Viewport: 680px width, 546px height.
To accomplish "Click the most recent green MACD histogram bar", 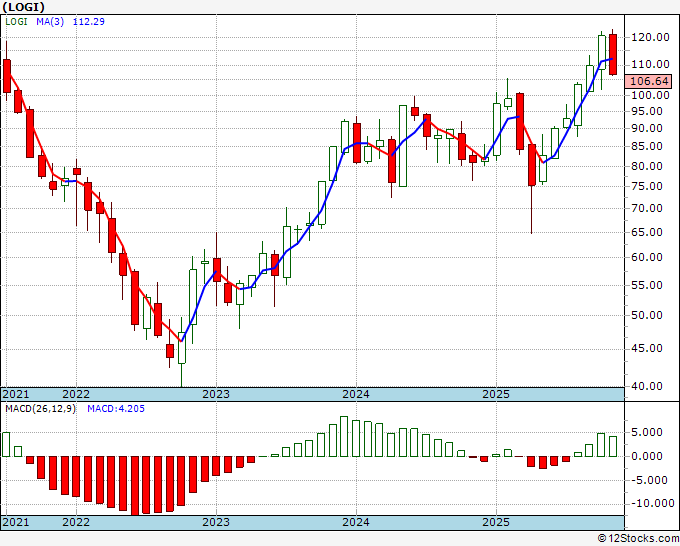I will click(x=613, y=446).
